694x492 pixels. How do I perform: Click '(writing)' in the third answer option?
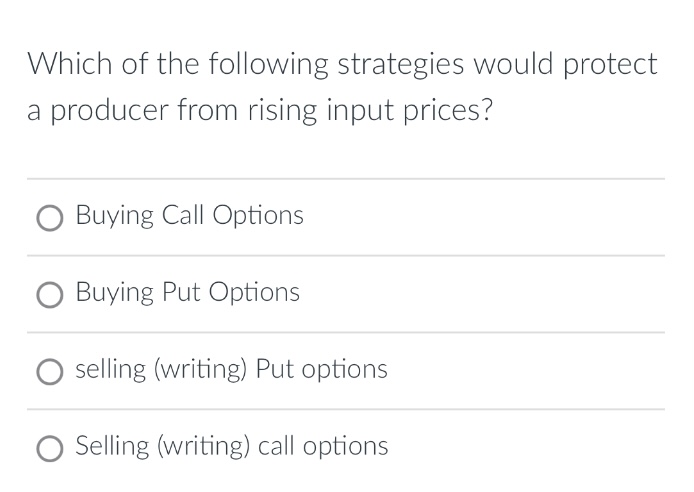[200, 369]
